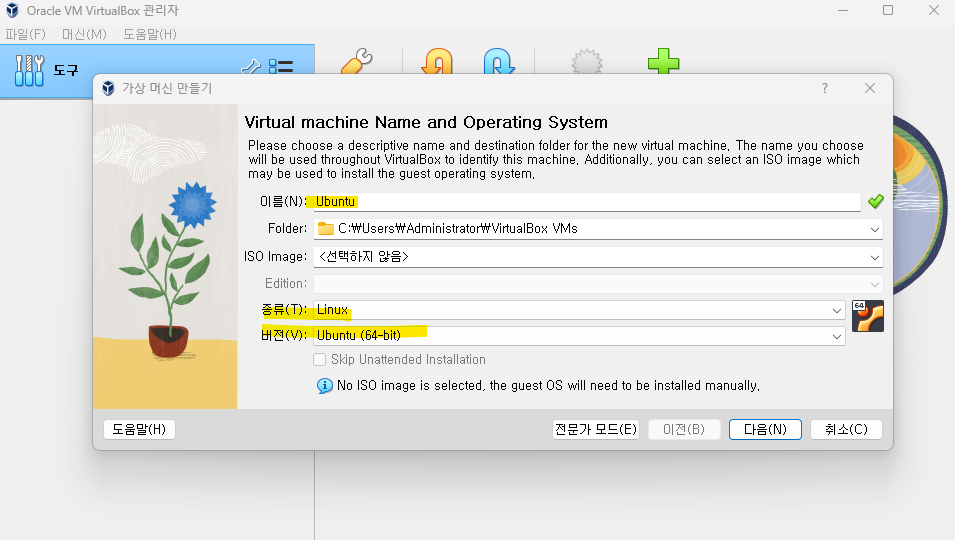Screen dimensions: 955x540
Task: Click the dialog question mark help icon
Action: point(825,88)
